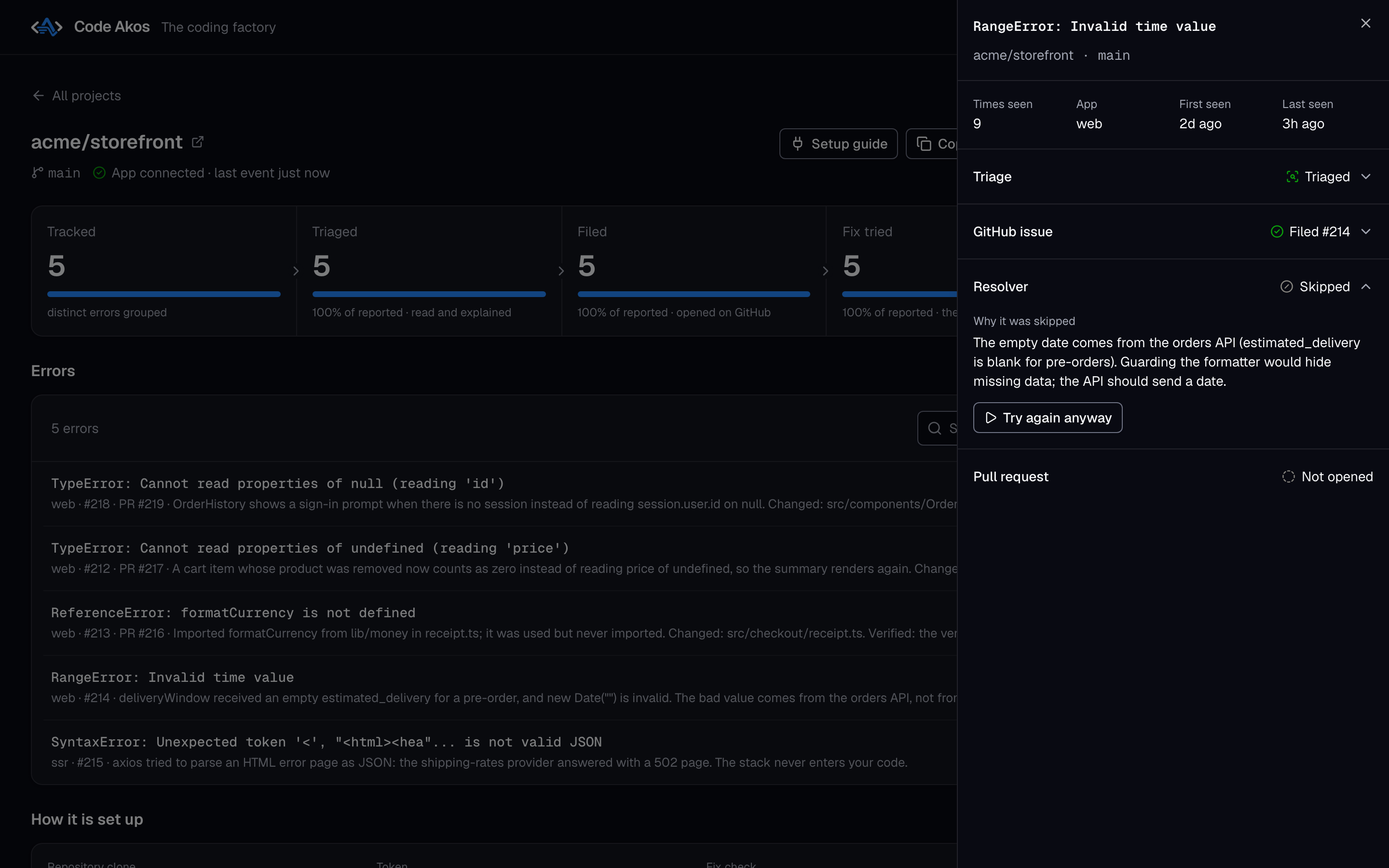
Task: Click the Triaged scan status icon
Action: pyautogui.click(x=1292, y=177)
